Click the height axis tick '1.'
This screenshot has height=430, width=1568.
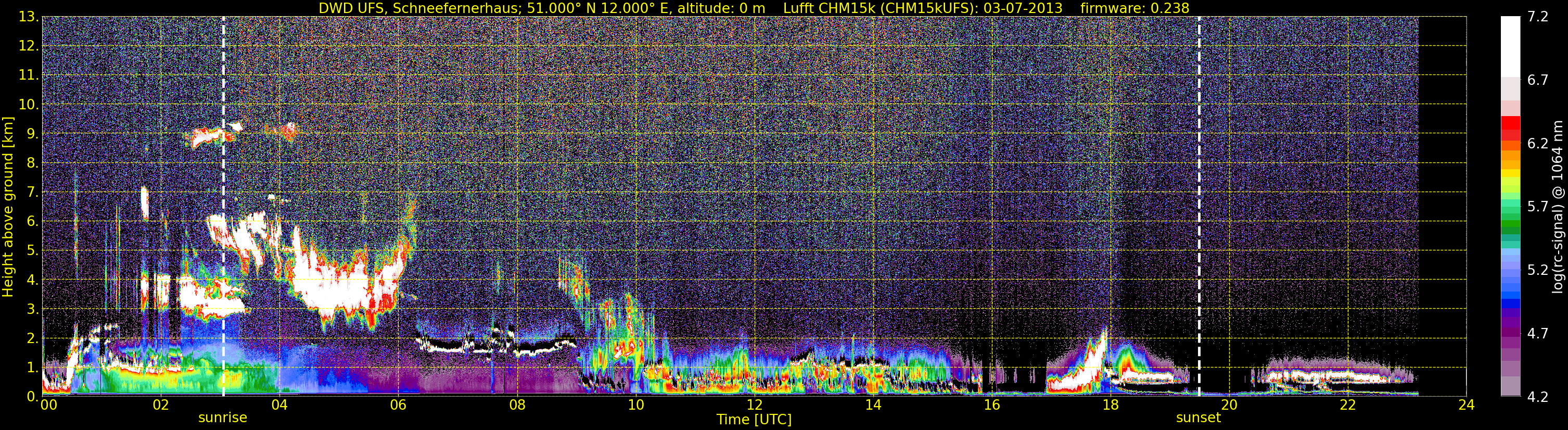(32, 367)
